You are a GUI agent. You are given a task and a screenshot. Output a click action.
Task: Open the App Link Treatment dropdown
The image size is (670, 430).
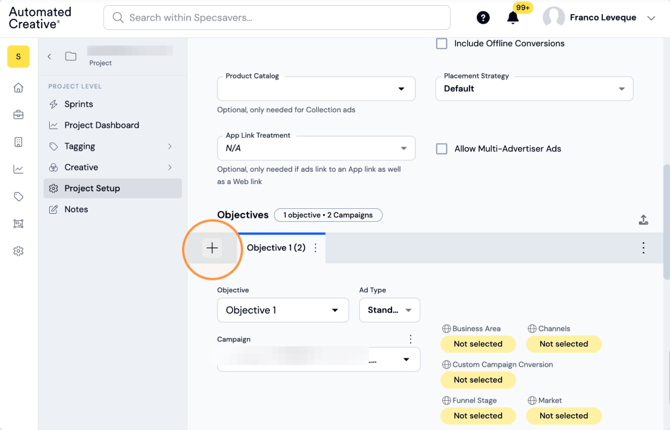tap(316, 148)
